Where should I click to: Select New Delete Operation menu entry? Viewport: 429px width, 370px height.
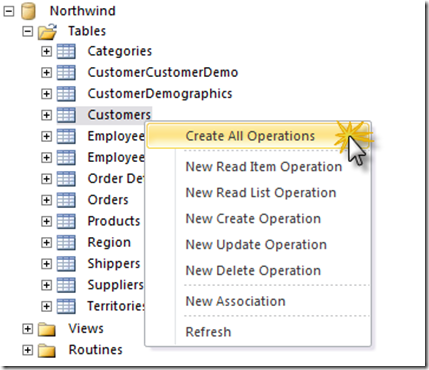tap(253, 270)
